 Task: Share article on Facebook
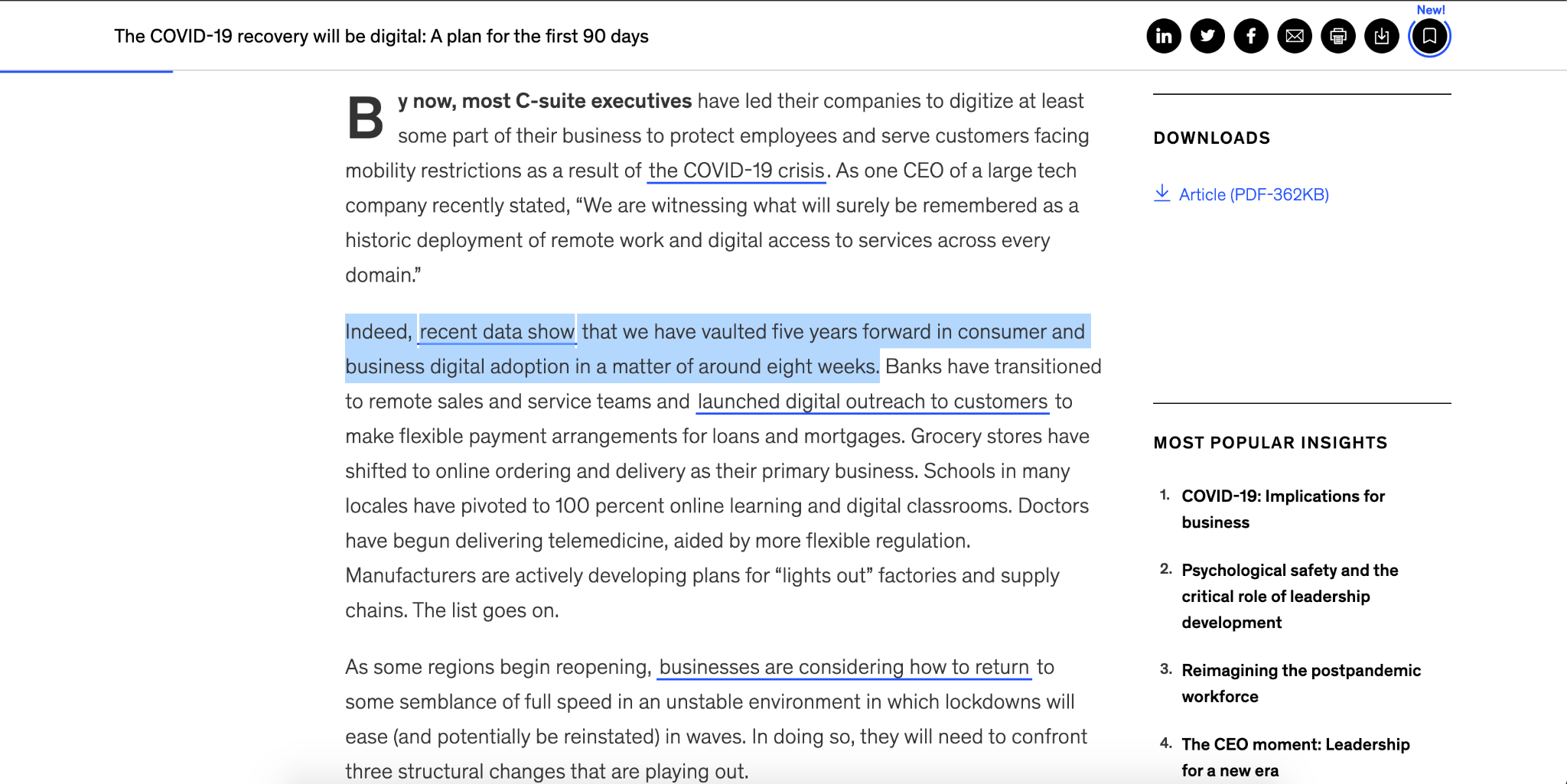point(1251,36)
